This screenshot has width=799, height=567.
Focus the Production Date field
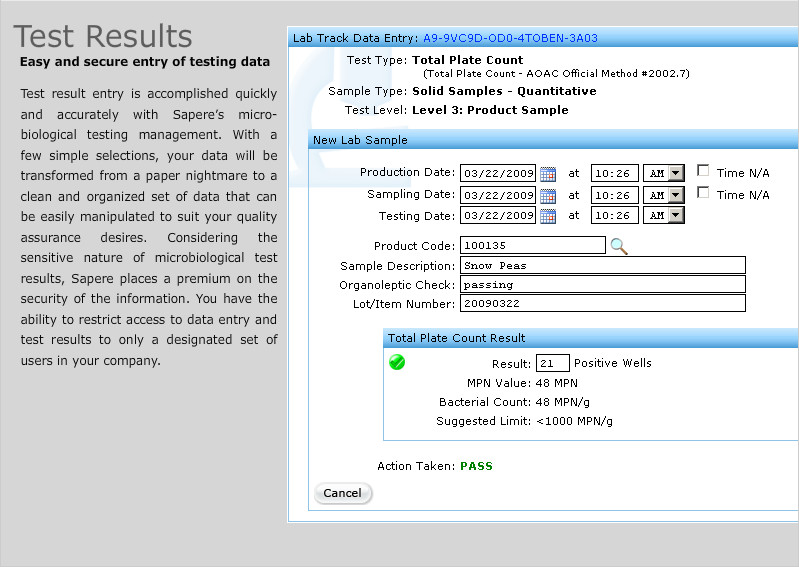[498, 173]
